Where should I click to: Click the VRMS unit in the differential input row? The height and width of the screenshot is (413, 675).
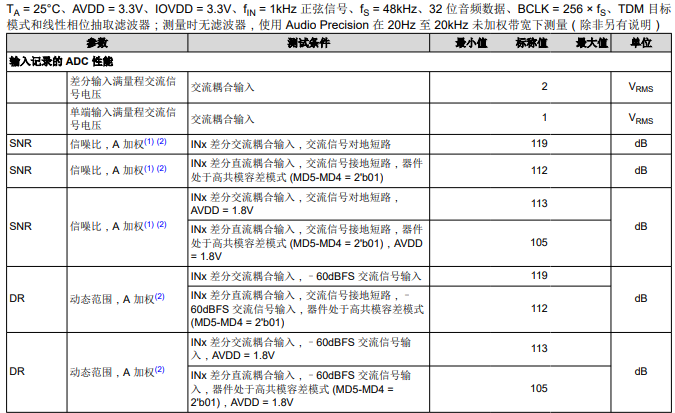tap(641, 87)
